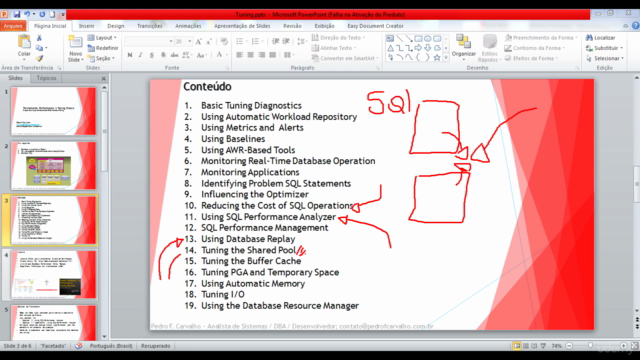Click the Cut scissors icon

pos(39,38)
